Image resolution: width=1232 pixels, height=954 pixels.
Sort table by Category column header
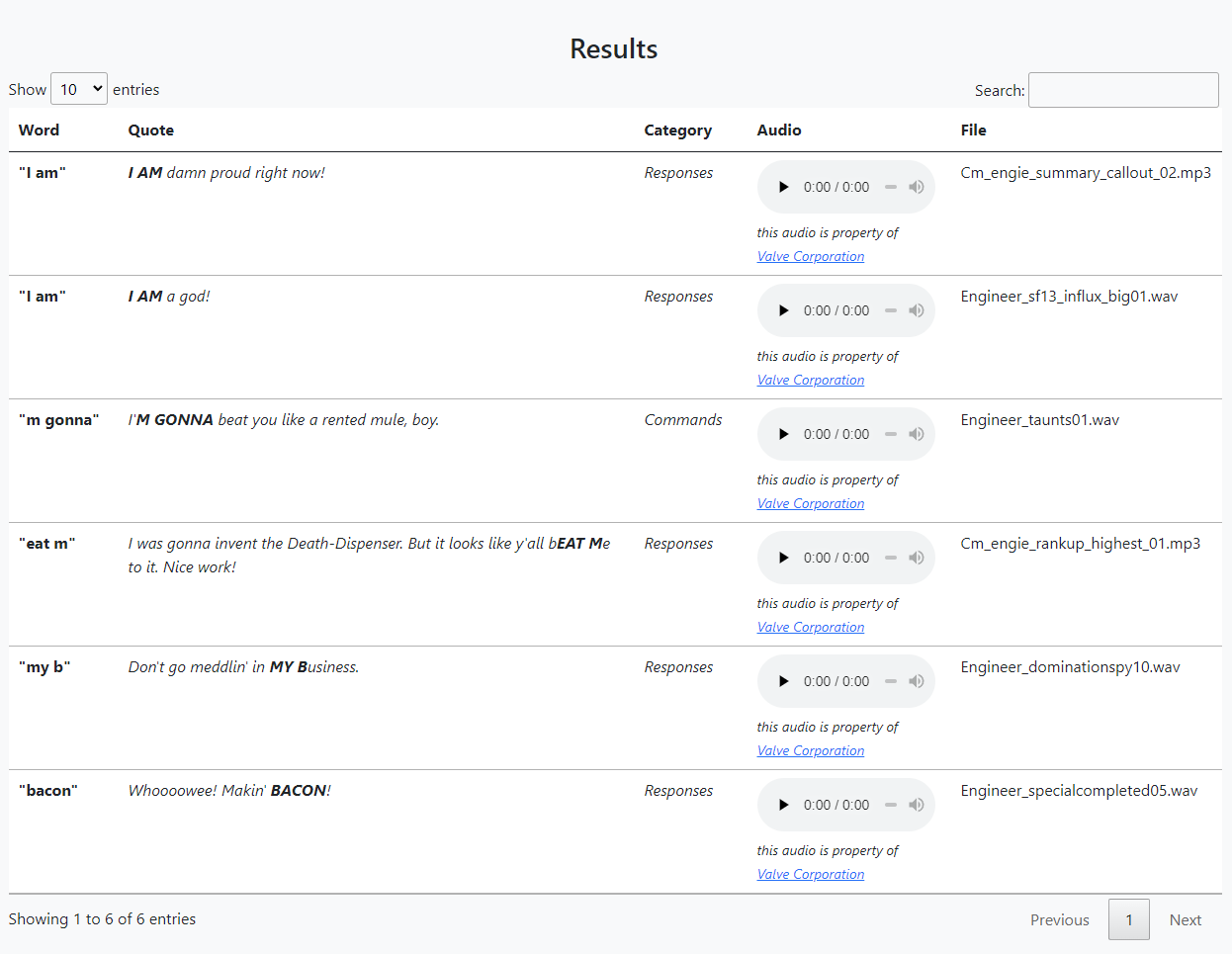pyautogui.click(x=677, y=130)
